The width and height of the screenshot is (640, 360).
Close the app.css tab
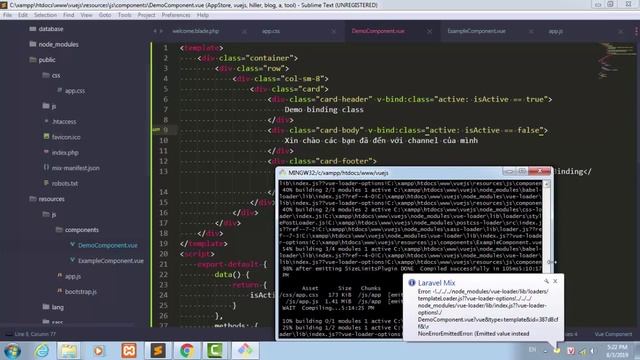333,31
